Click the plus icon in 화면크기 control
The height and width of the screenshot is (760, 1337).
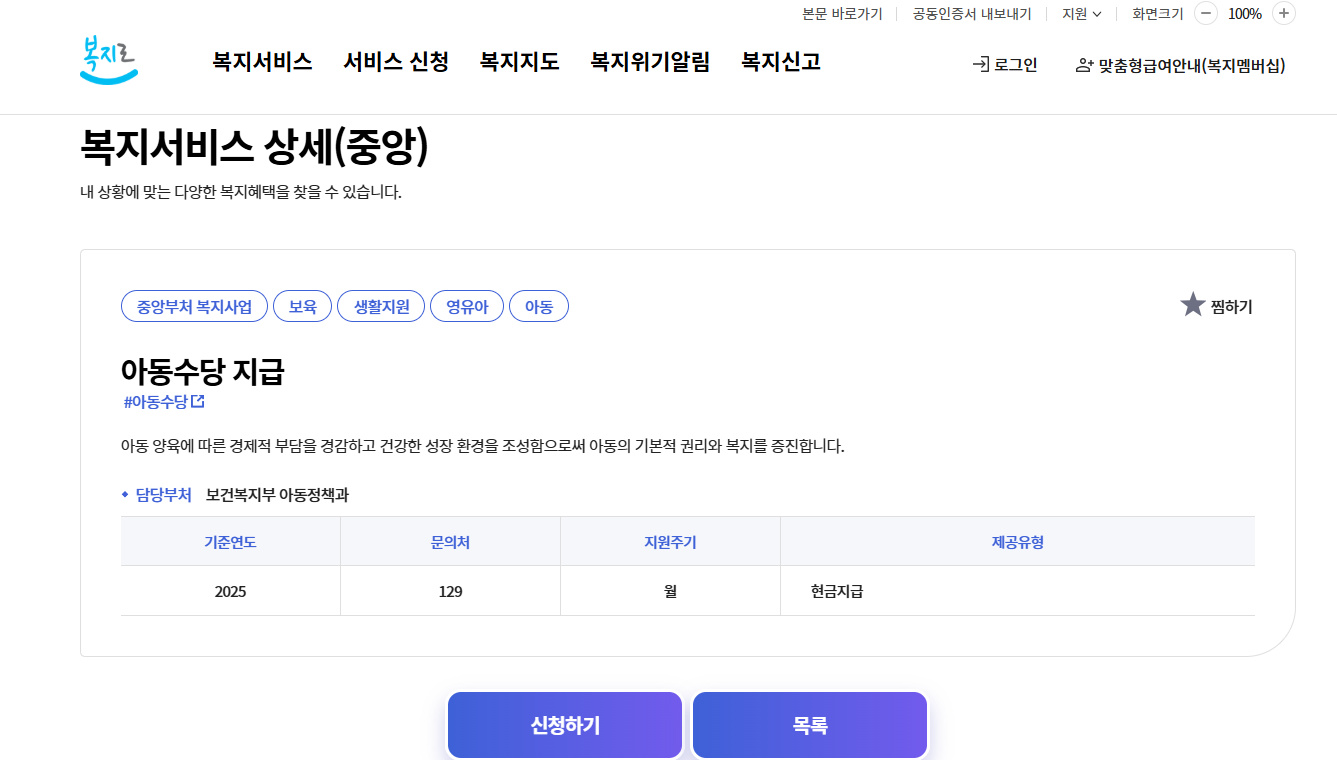click(x=1281, y=14)
